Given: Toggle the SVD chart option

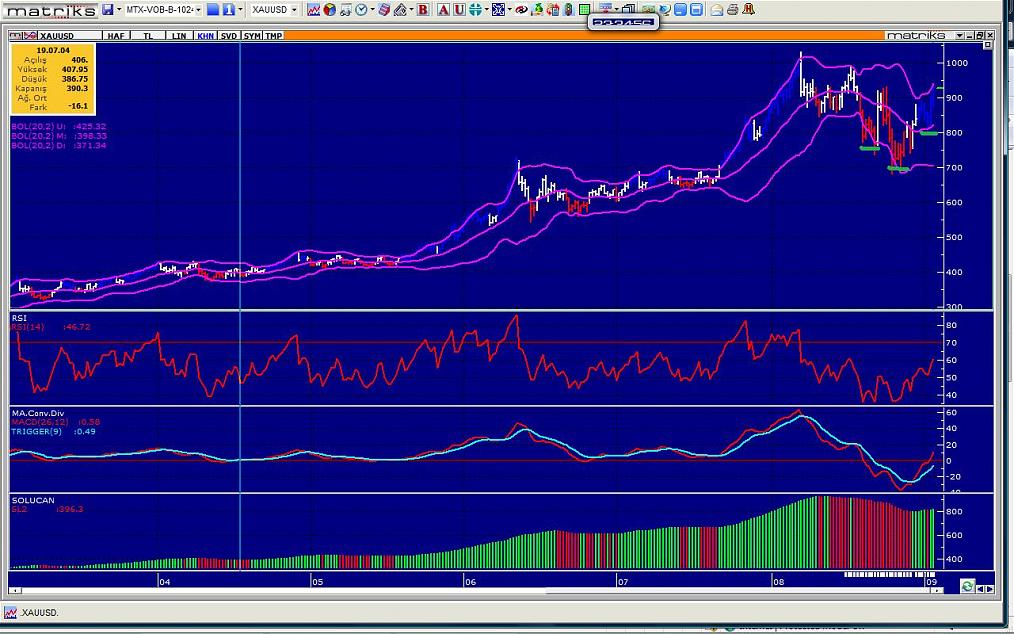Looking at the screenshot, I should (x=229, y=35).
